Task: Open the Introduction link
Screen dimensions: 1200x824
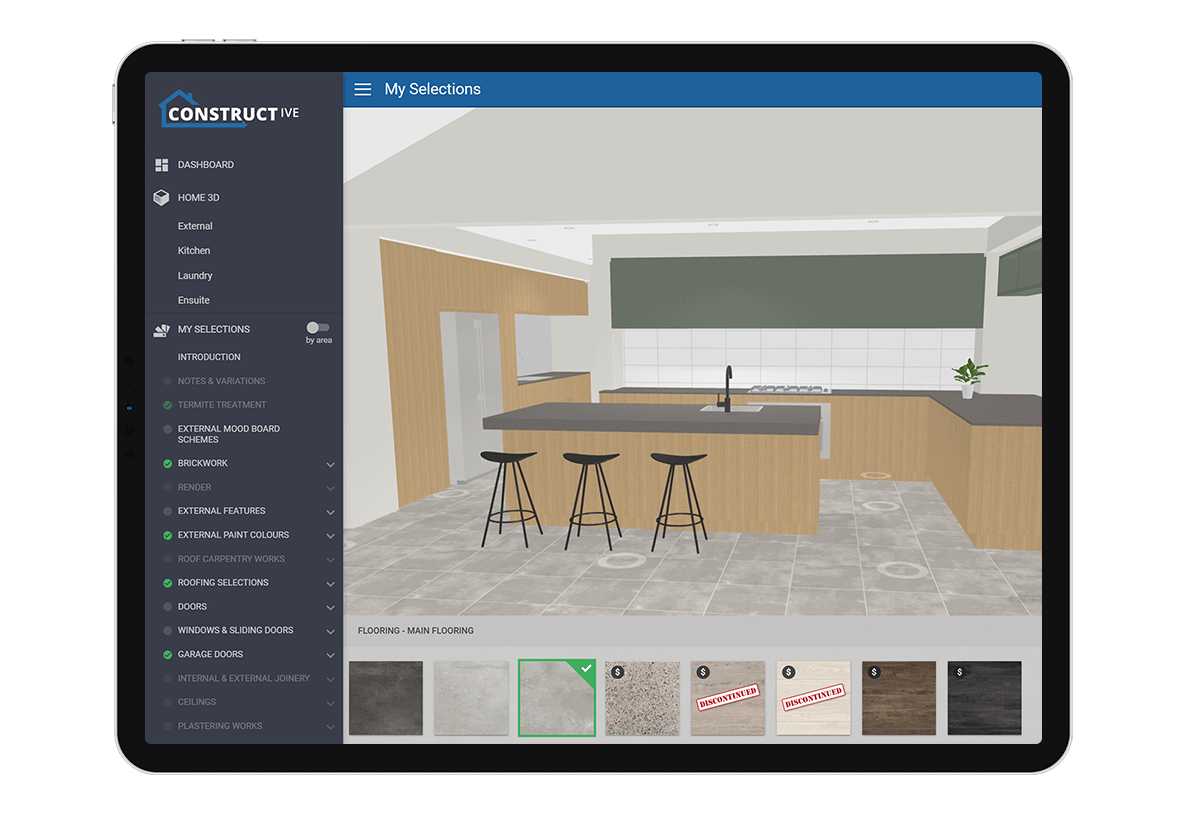Action: point(209,357)
